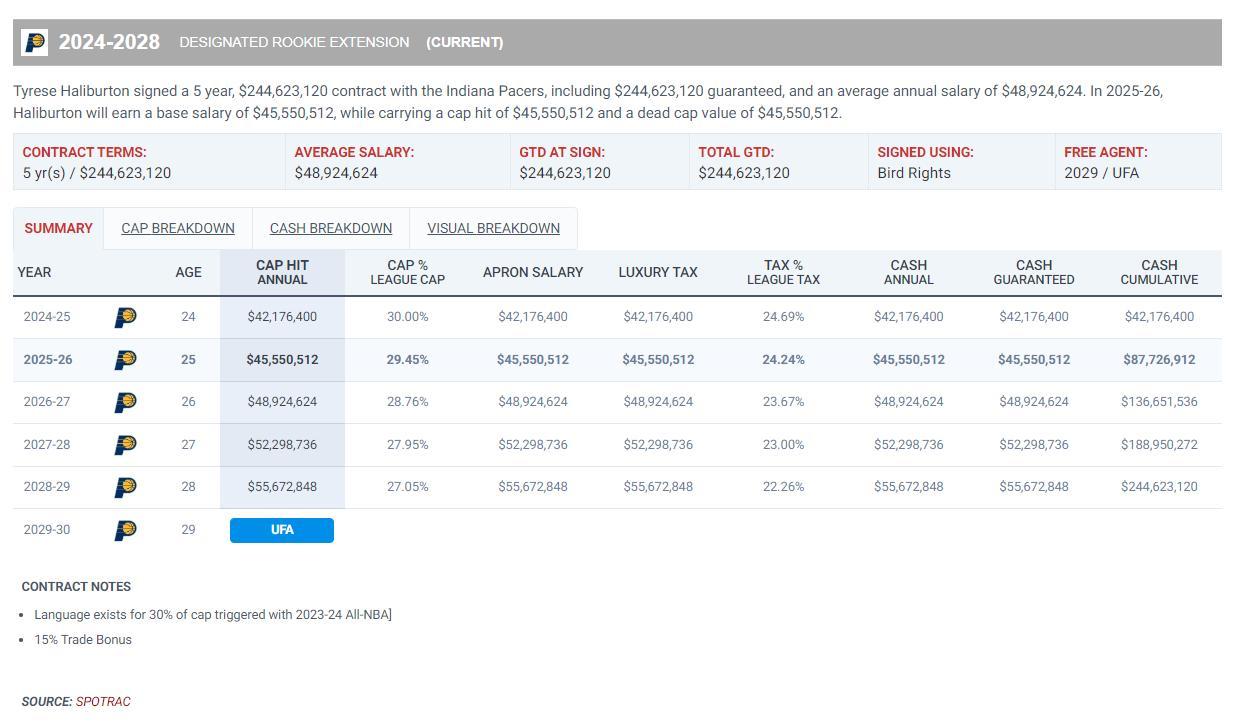Click the Pacers logo in the contract header
Screen dimensions: 1237x727
click(34, 42)
